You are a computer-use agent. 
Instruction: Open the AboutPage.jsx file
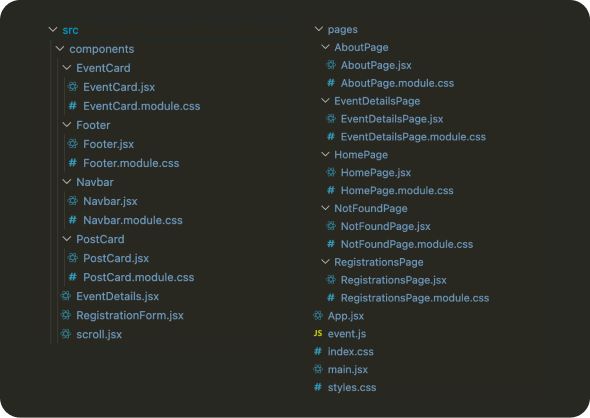click(376, 65)
